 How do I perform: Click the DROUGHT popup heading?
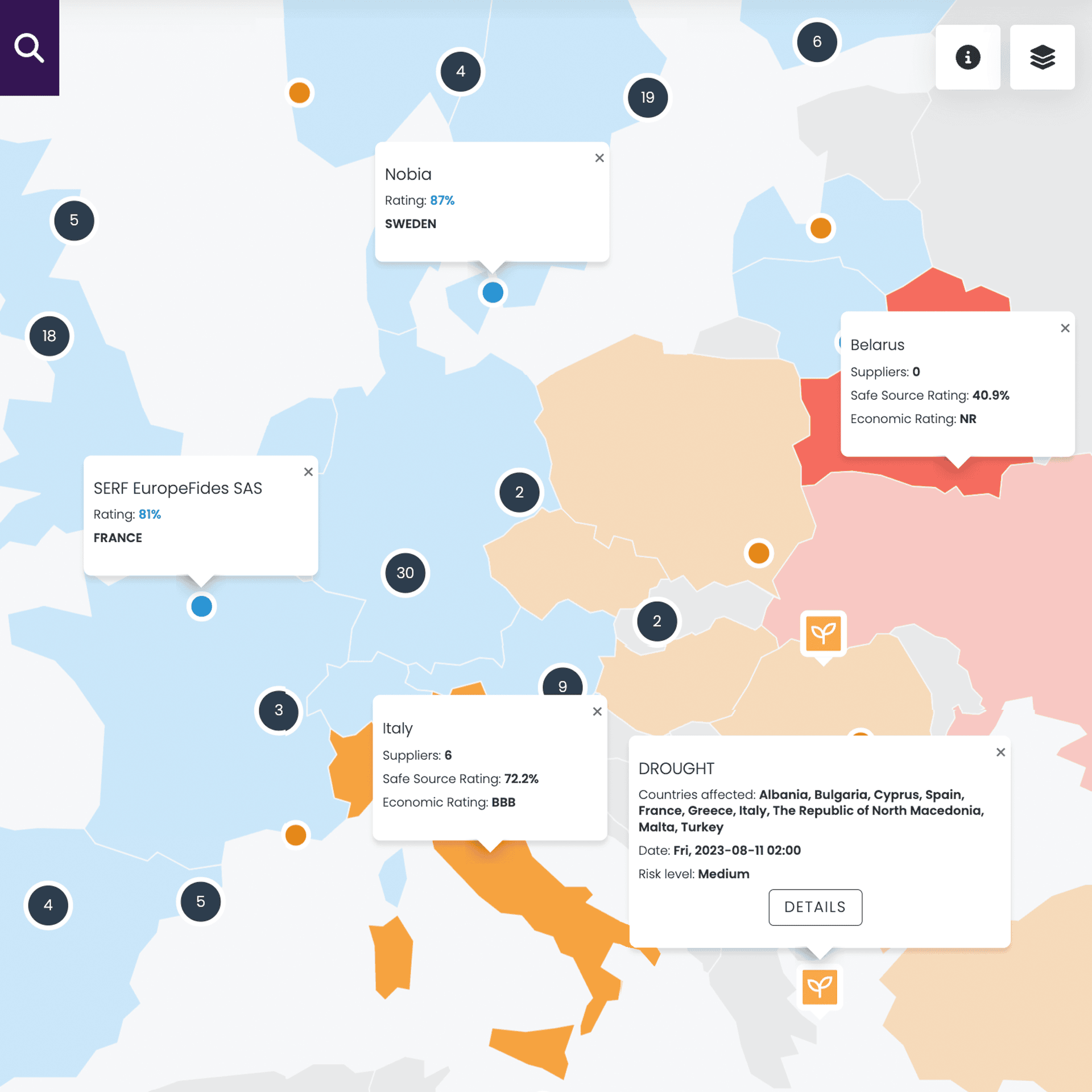point(676,768)
